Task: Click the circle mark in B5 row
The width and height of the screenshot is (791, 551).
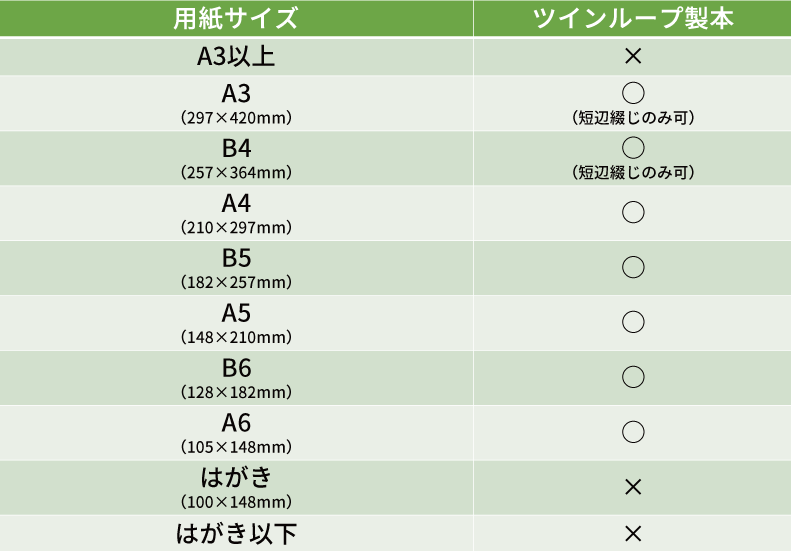Action: click(x=632, y=267)
